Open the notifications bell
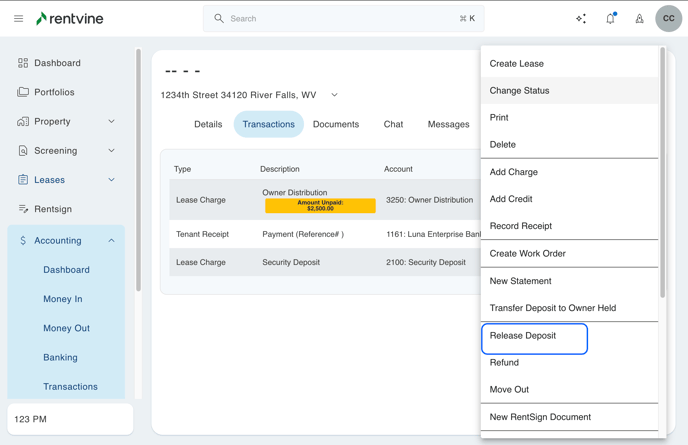The height and width of the screenshot is (445, 688). pos(610,19)
